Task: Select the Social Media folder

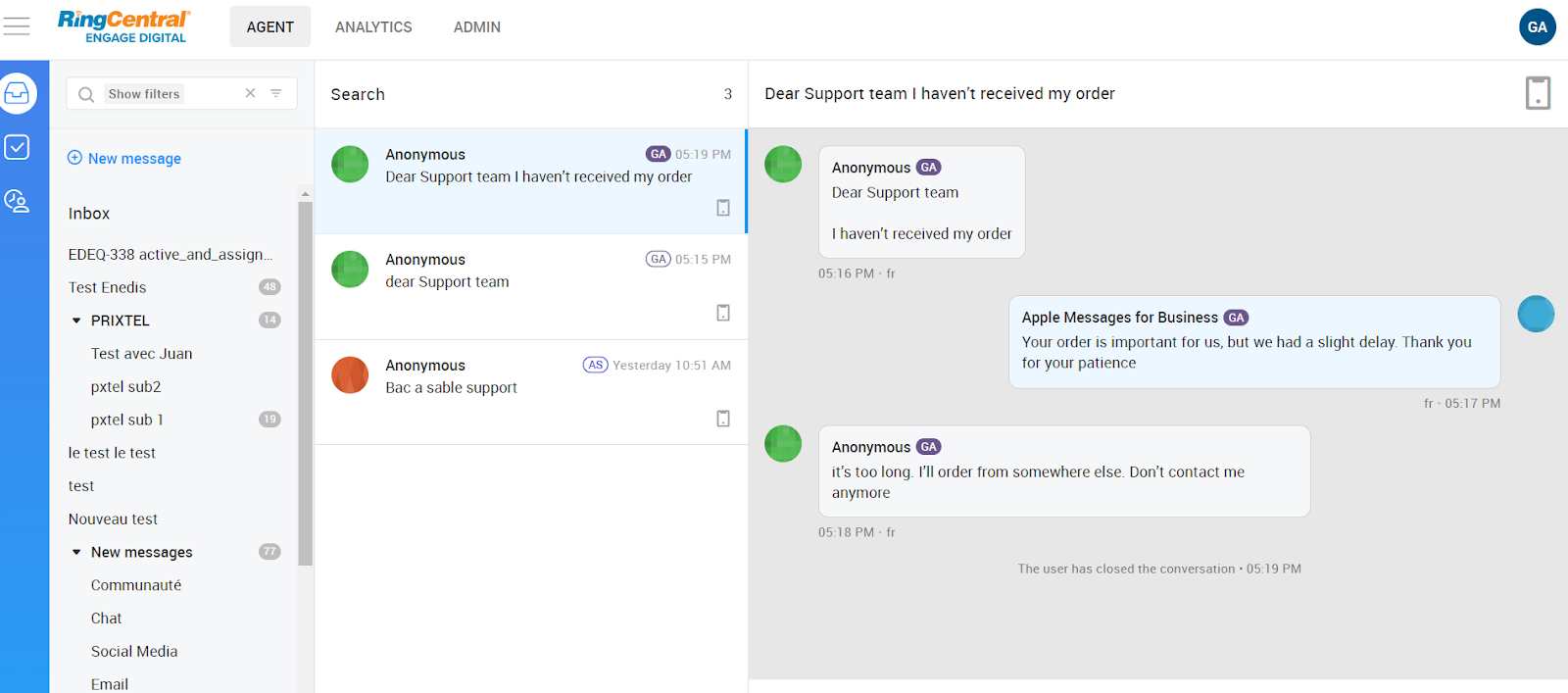Action: coord(134,652)
